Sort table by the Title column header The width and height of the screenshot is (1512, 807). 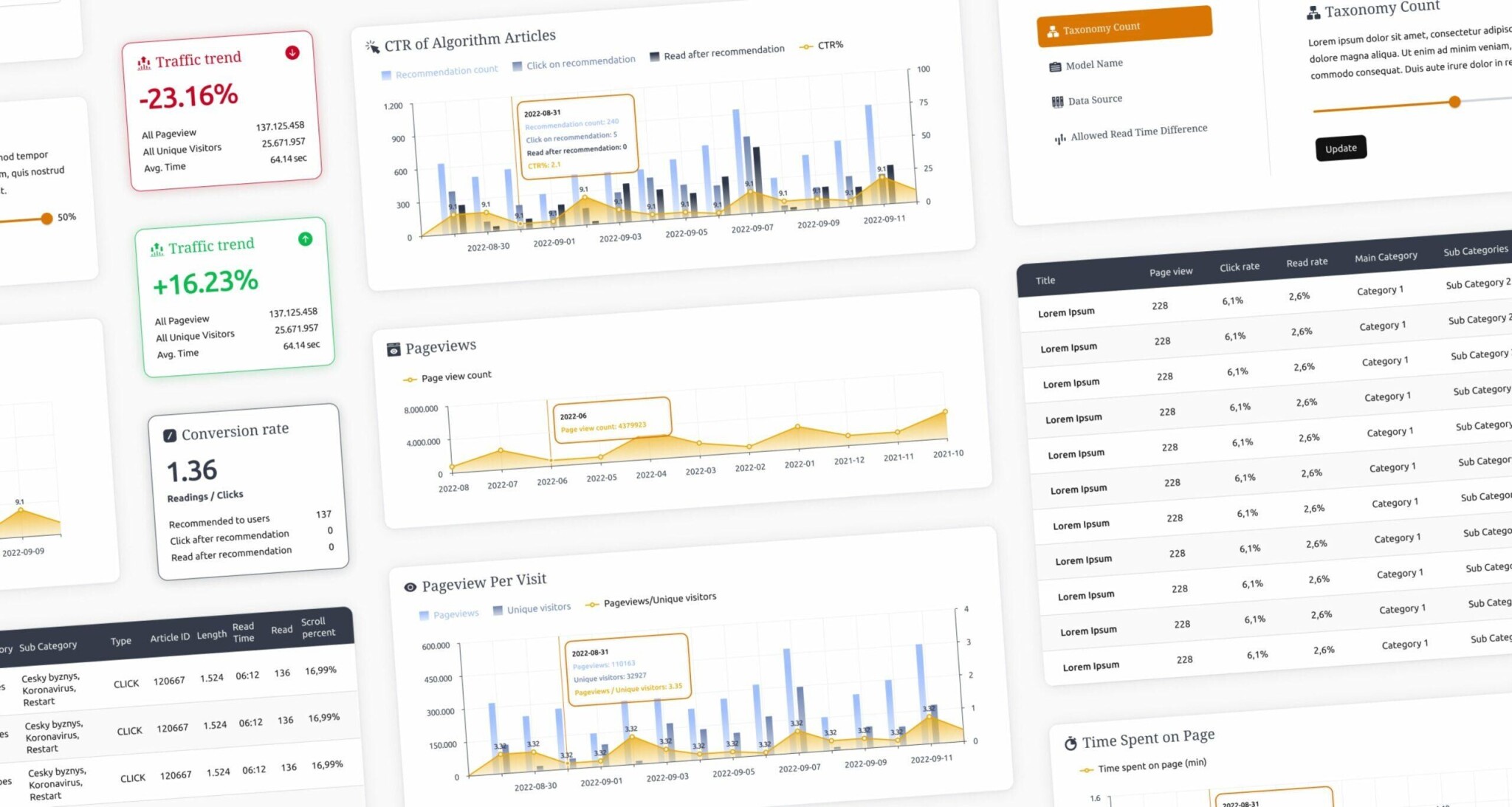(x=1045, y=281)
